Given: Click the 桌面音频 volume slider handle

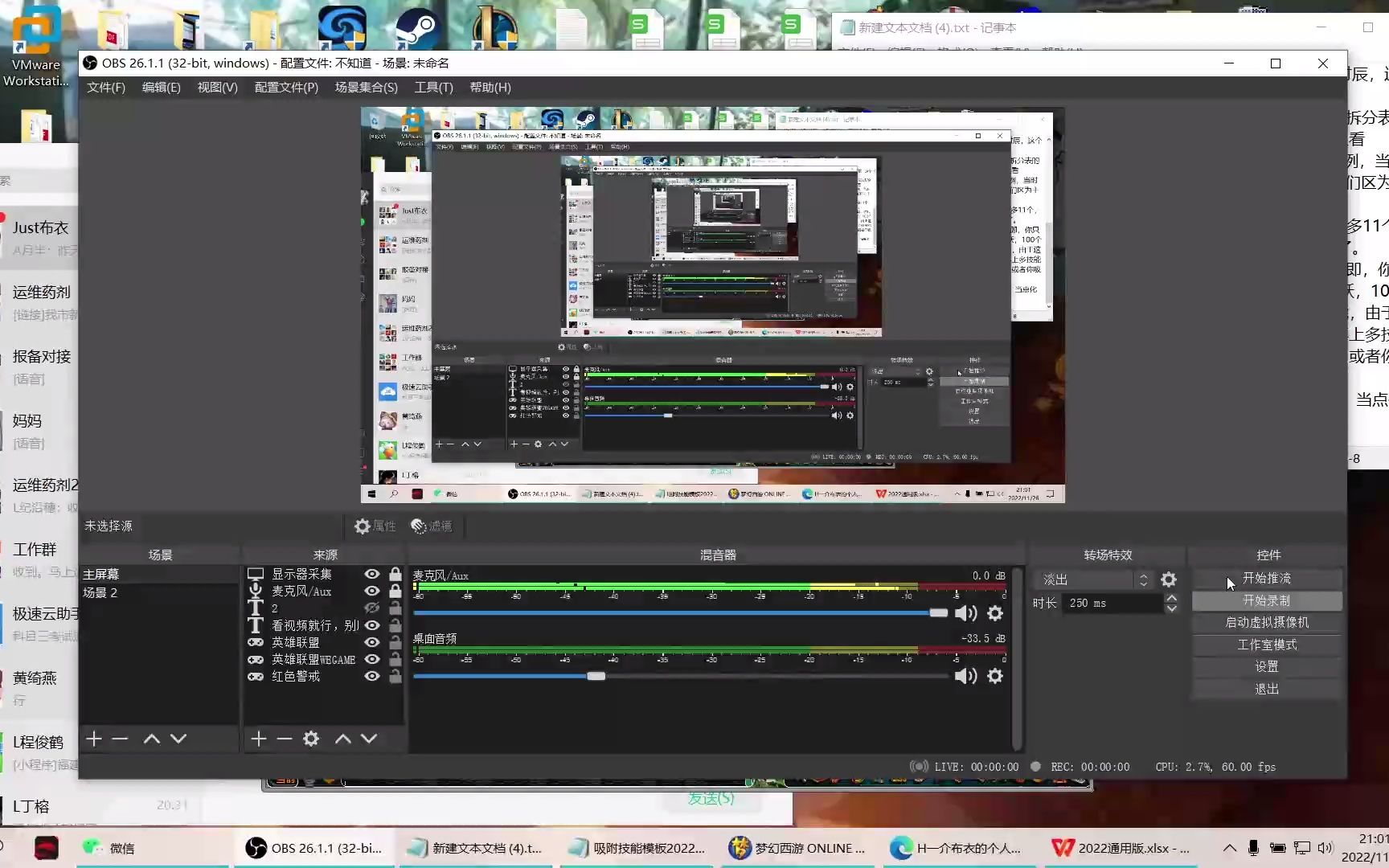Looking at the screenshot, I should click(x=596, y=676).
